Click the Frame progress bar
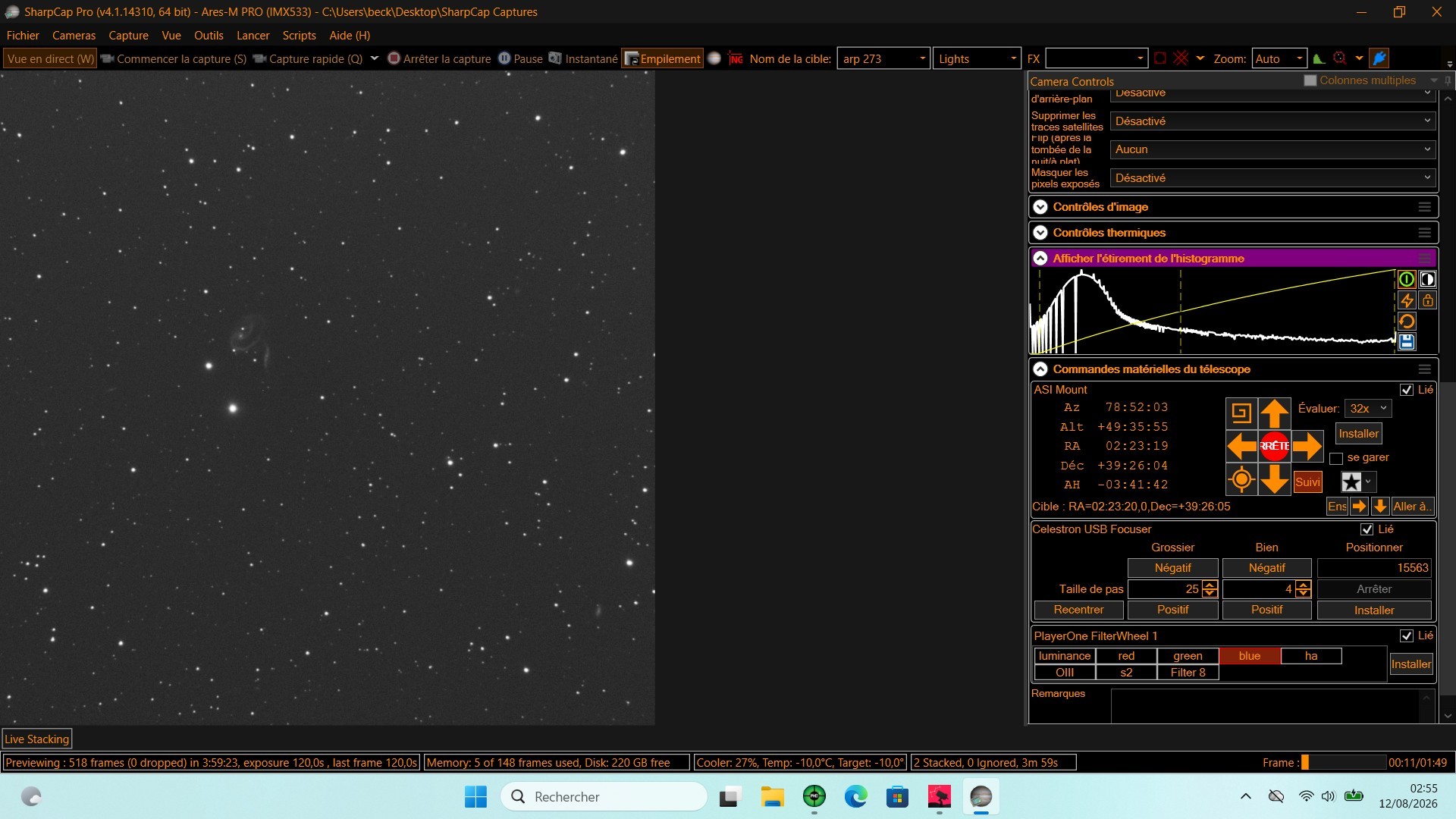The height and width of the screenshot is (819, 1456). [x=1343, y=763]
